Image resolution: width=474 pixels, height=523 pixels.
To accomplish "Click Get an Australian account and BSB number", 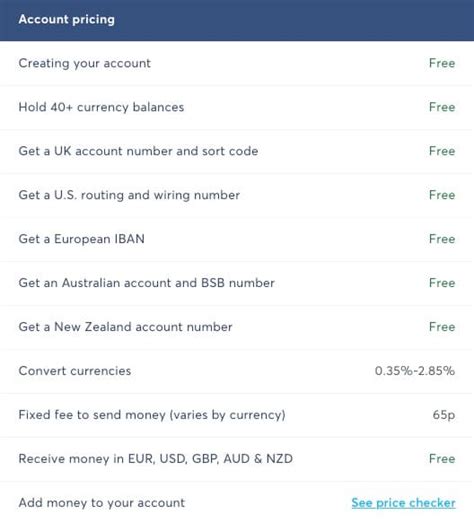I will [x=146, y=283].
